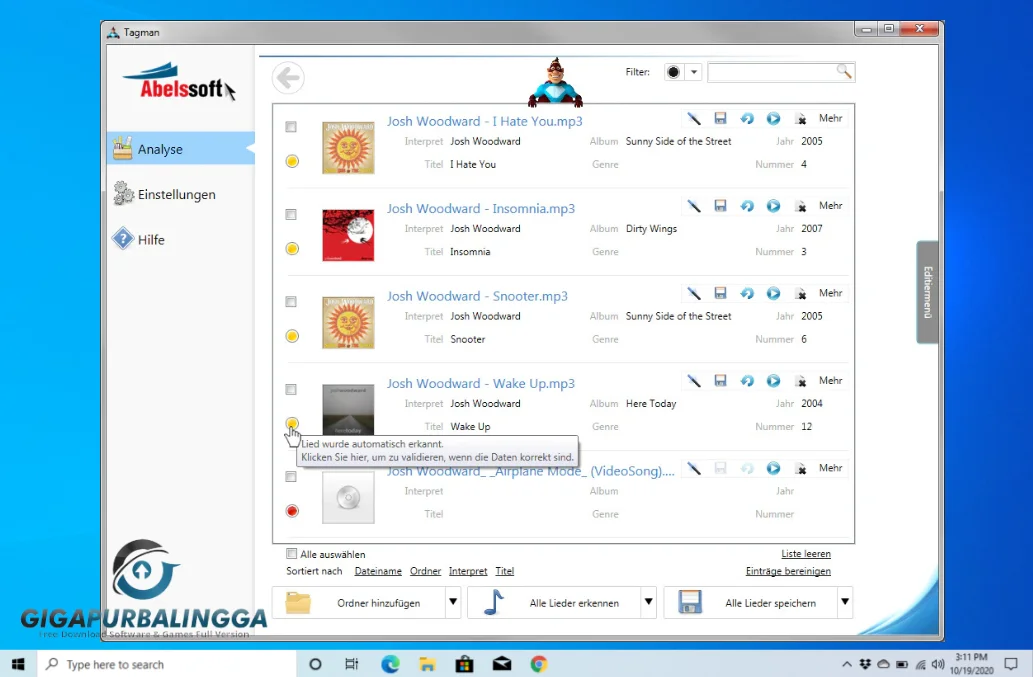
Task: Undo changes for Wake Up.mp3
Action: click(x=746, y=381)
